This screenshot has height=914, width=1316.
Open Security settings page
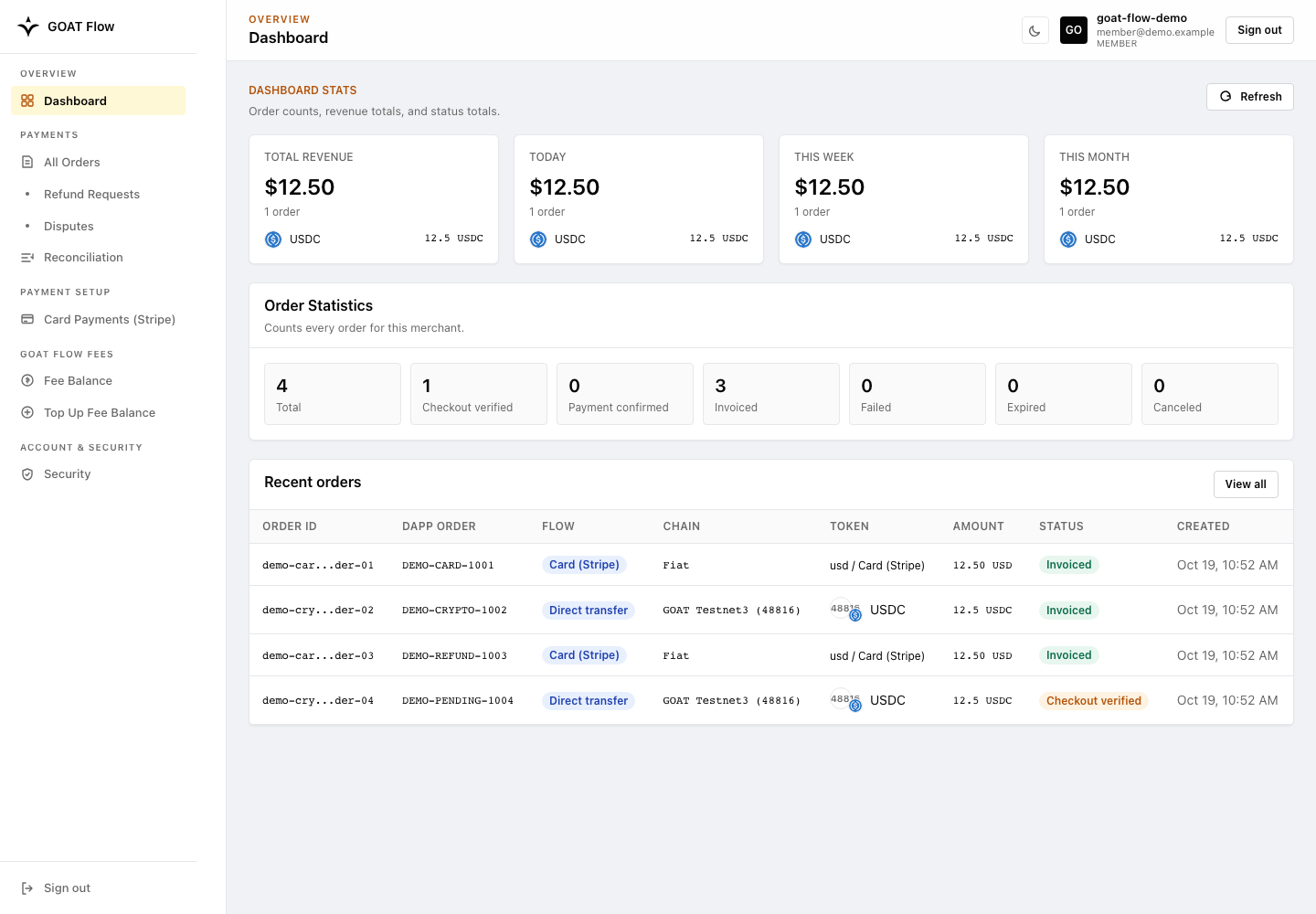tap(99, 474)
